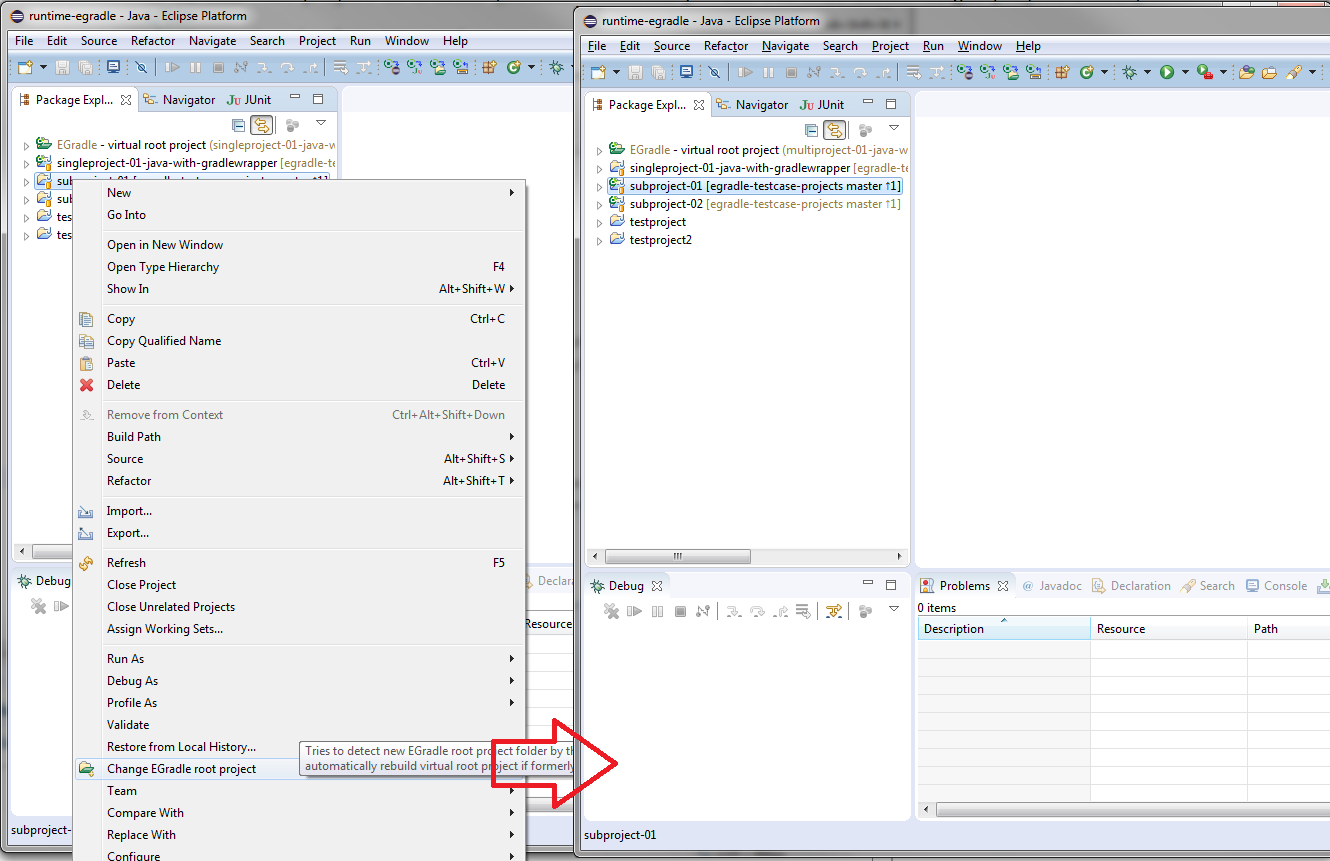Click New wizard icon in left window toolbar
Viewport: 1330px width, 861px height.
25,67
